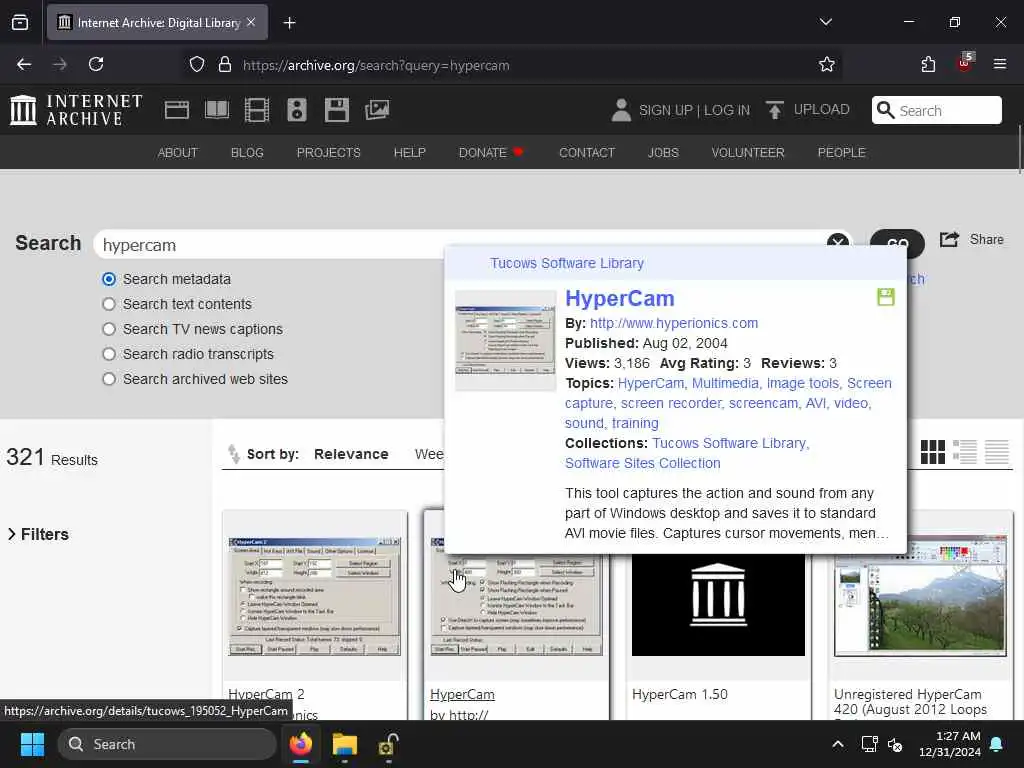1024x768 pixels.
Task: Open http://www.hyperionics.com creator link
Action: (x=674, y=323)
